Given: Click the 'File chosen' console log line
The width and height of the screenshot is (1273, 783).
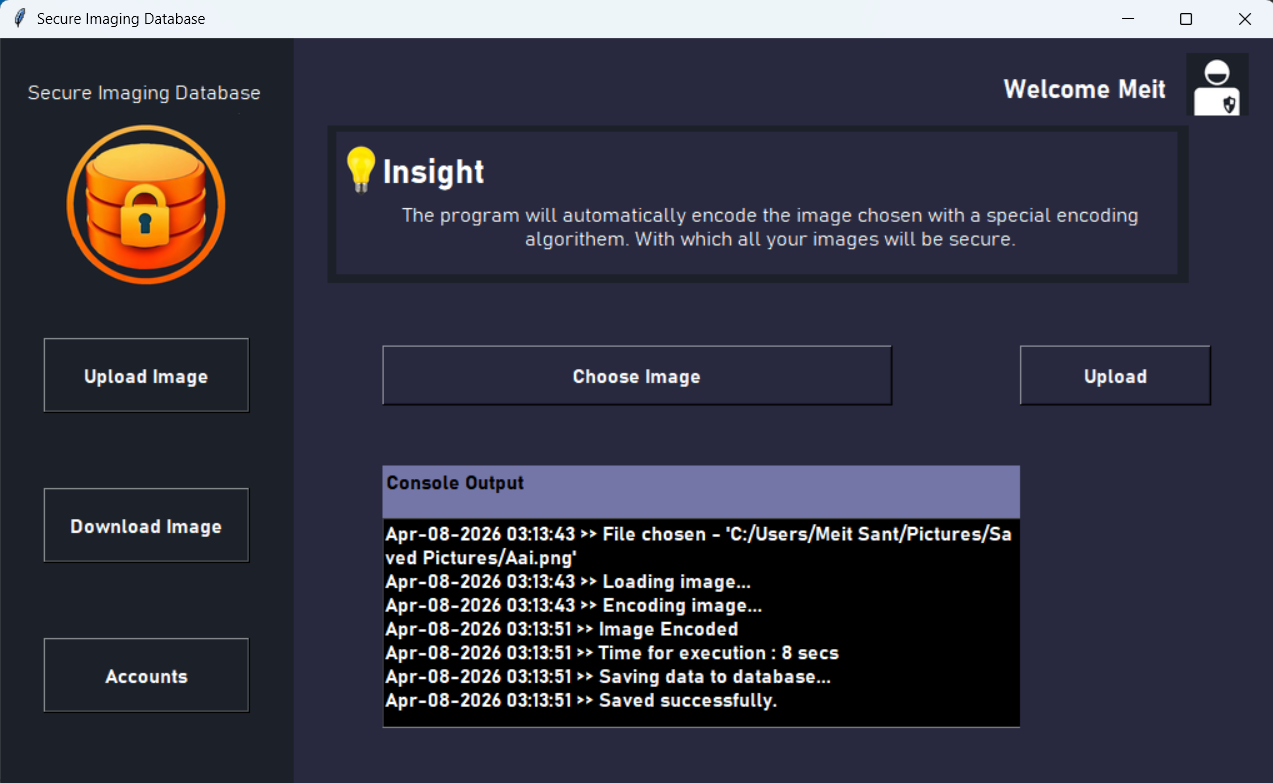Looking at the screenshot, I should tap(698, 546).
